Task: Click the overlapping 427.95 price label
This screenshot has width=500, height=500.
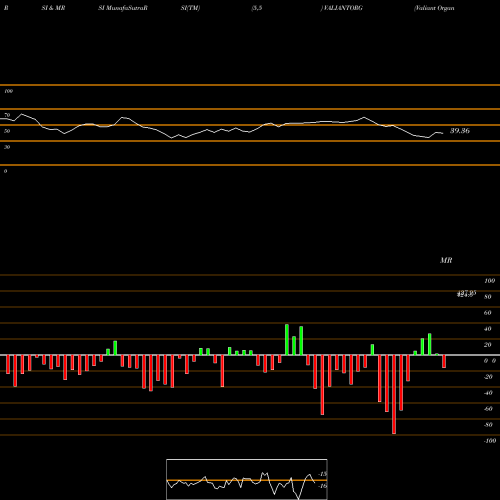Action: [x=466, y=293]
